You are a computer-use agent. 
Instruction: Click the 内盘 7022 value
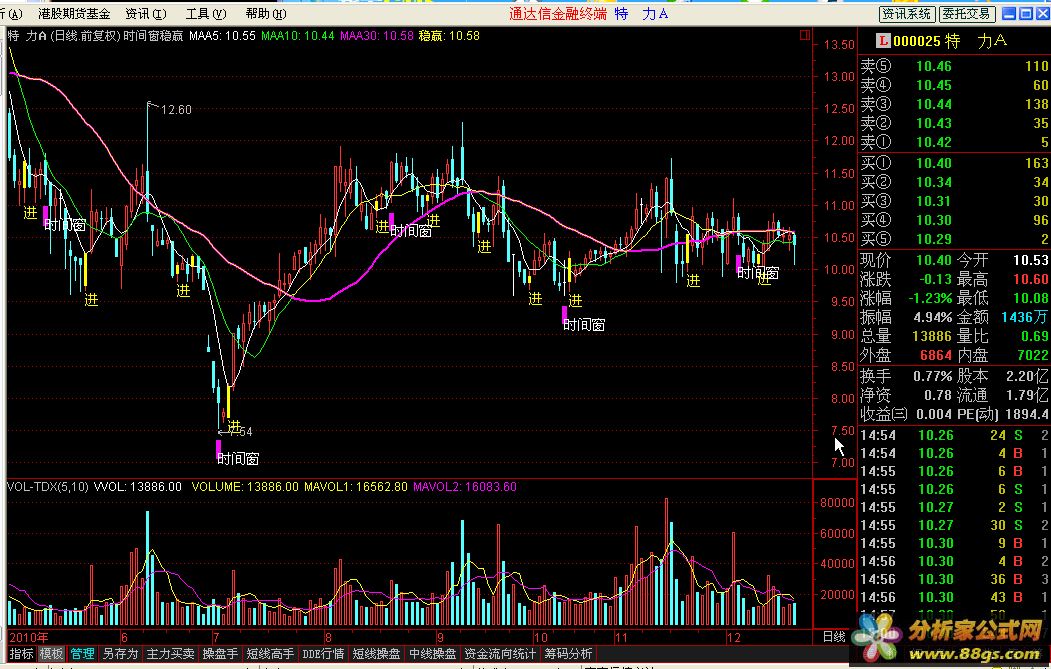(1032, 355)
